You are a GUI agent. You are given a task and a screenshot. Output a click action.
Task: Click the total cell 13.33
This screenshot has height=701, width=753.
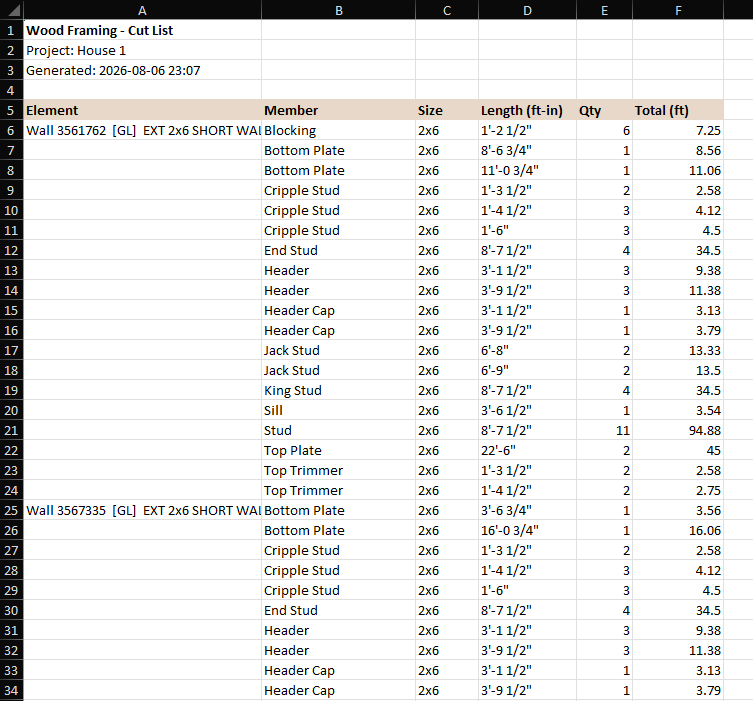[678, 350]
